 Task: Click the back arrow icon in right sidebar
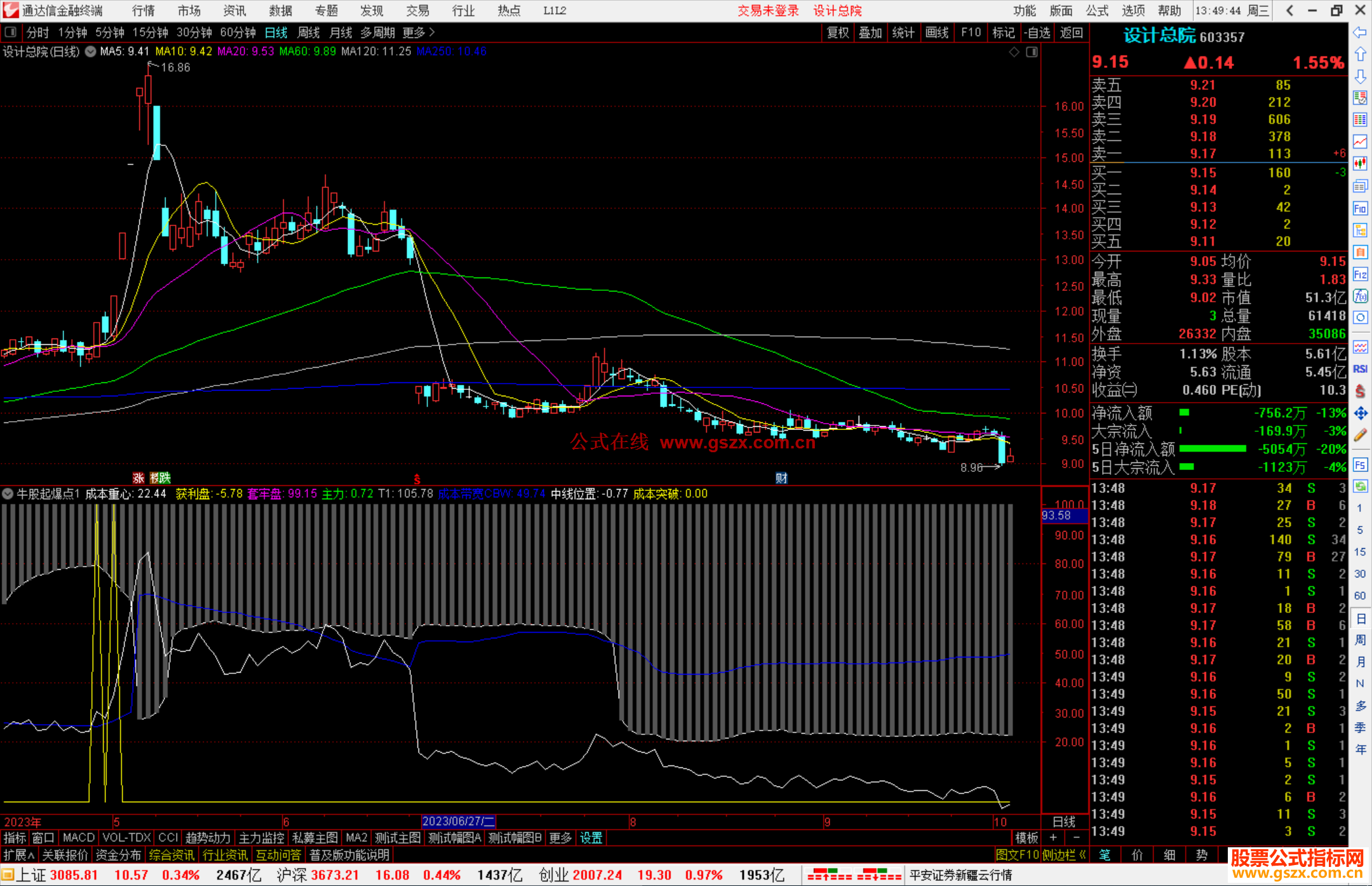(x=1360, y=32)
